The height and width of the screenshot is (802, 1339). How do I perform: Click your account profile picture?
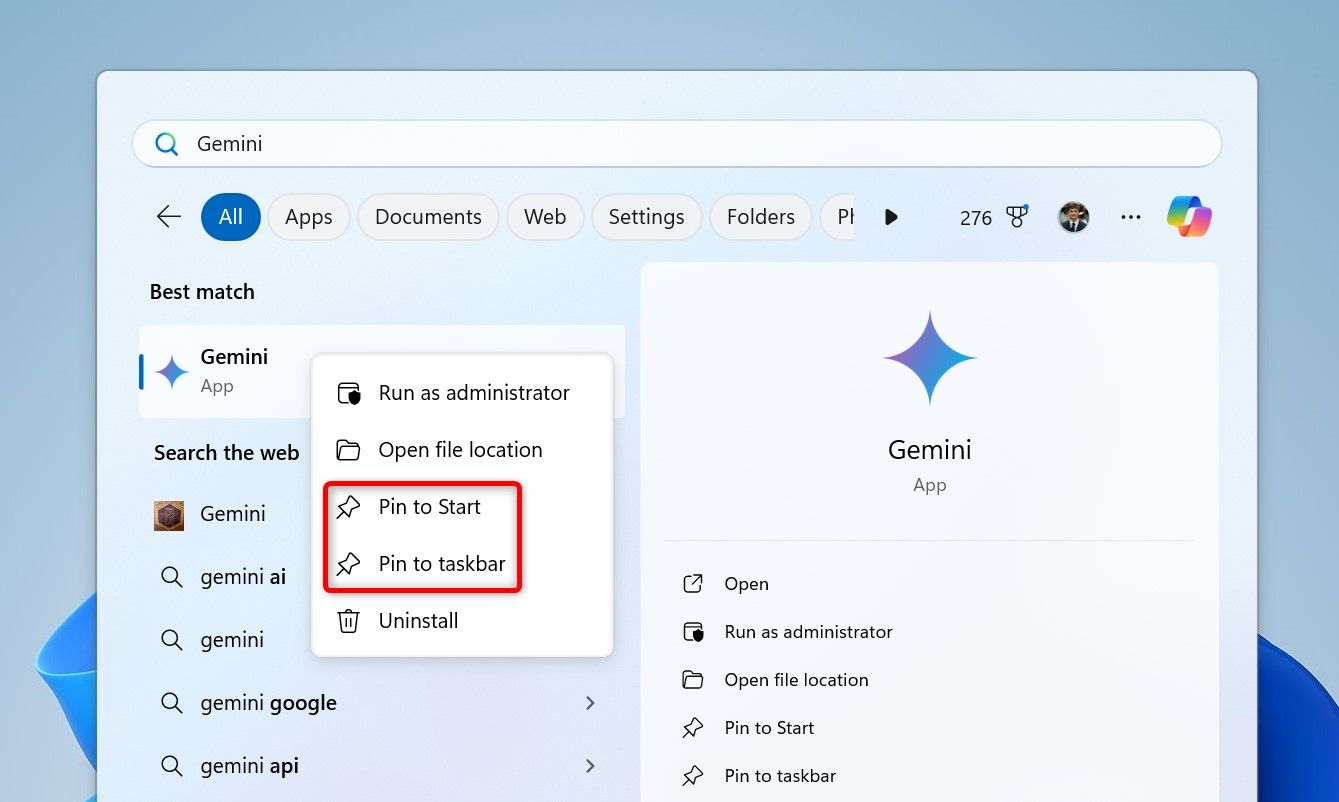pos(1073,216)
